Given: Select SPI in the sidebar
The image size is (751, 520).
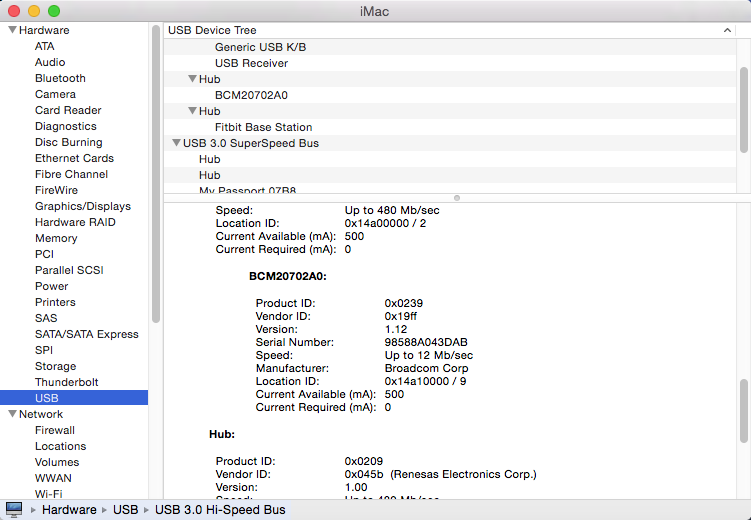Looking at the screenshot, I should (44, 350).
